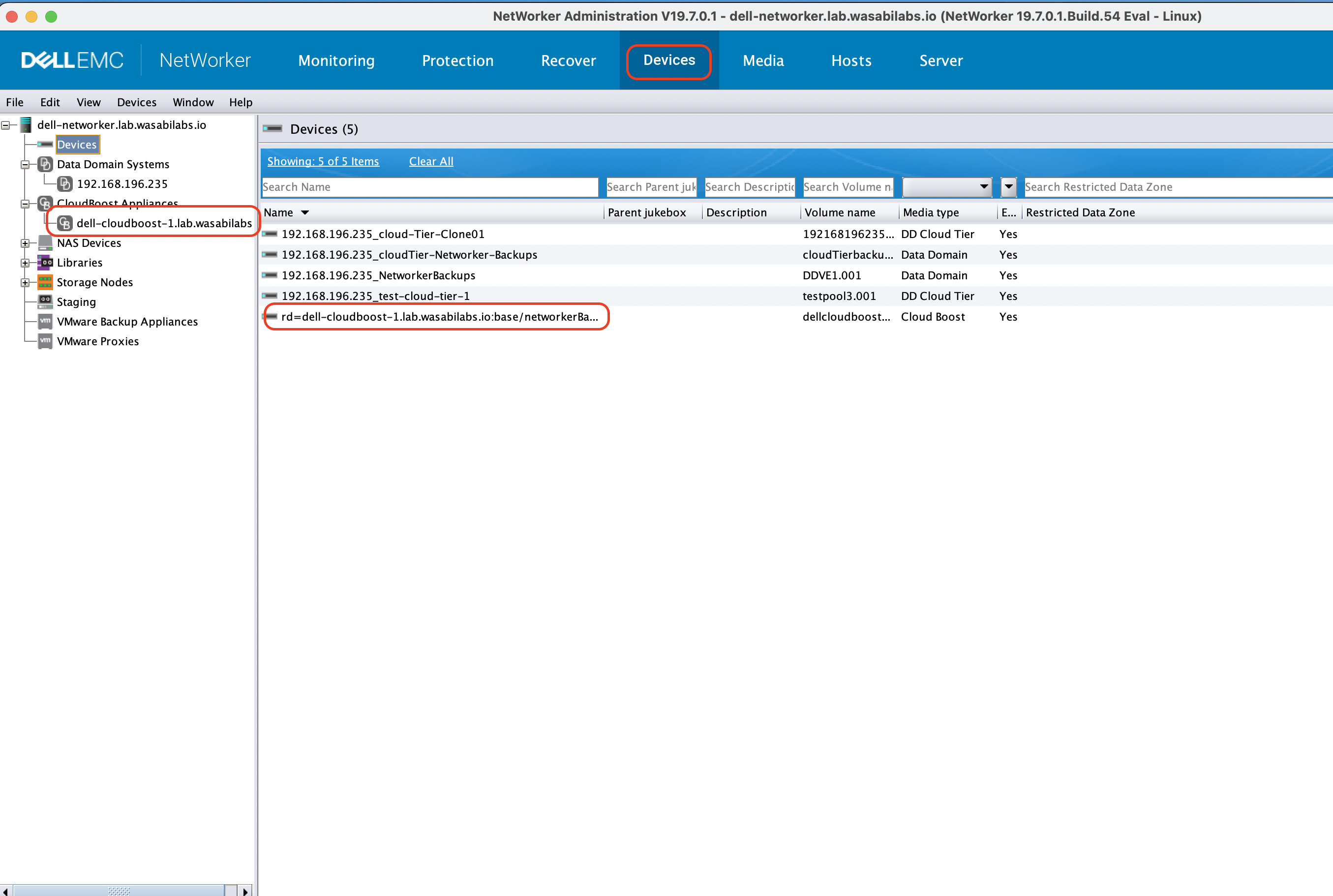This screenshot has width=1333, height=896.
Task: Switch to the Recover tab
Action: tap(569, 60)
